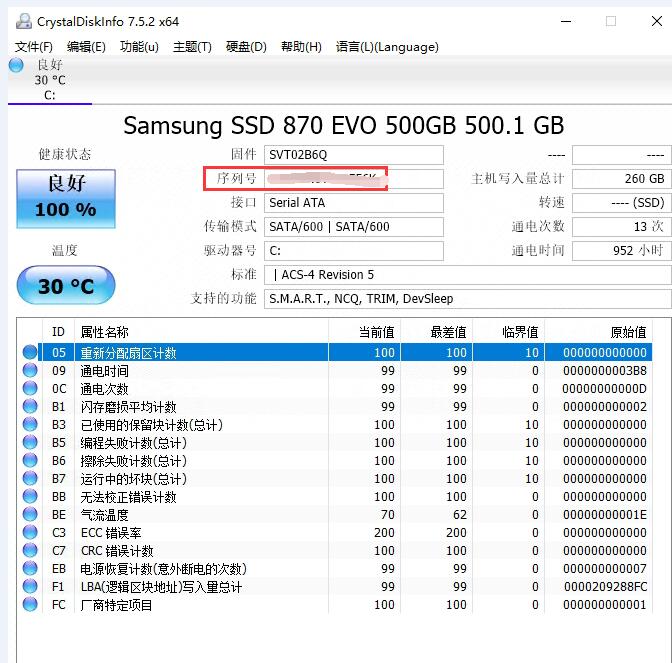Screen dimensions: 672x663
Task: Click the rotation rate value ---- (SSD)
Action: tap(621, 203)
